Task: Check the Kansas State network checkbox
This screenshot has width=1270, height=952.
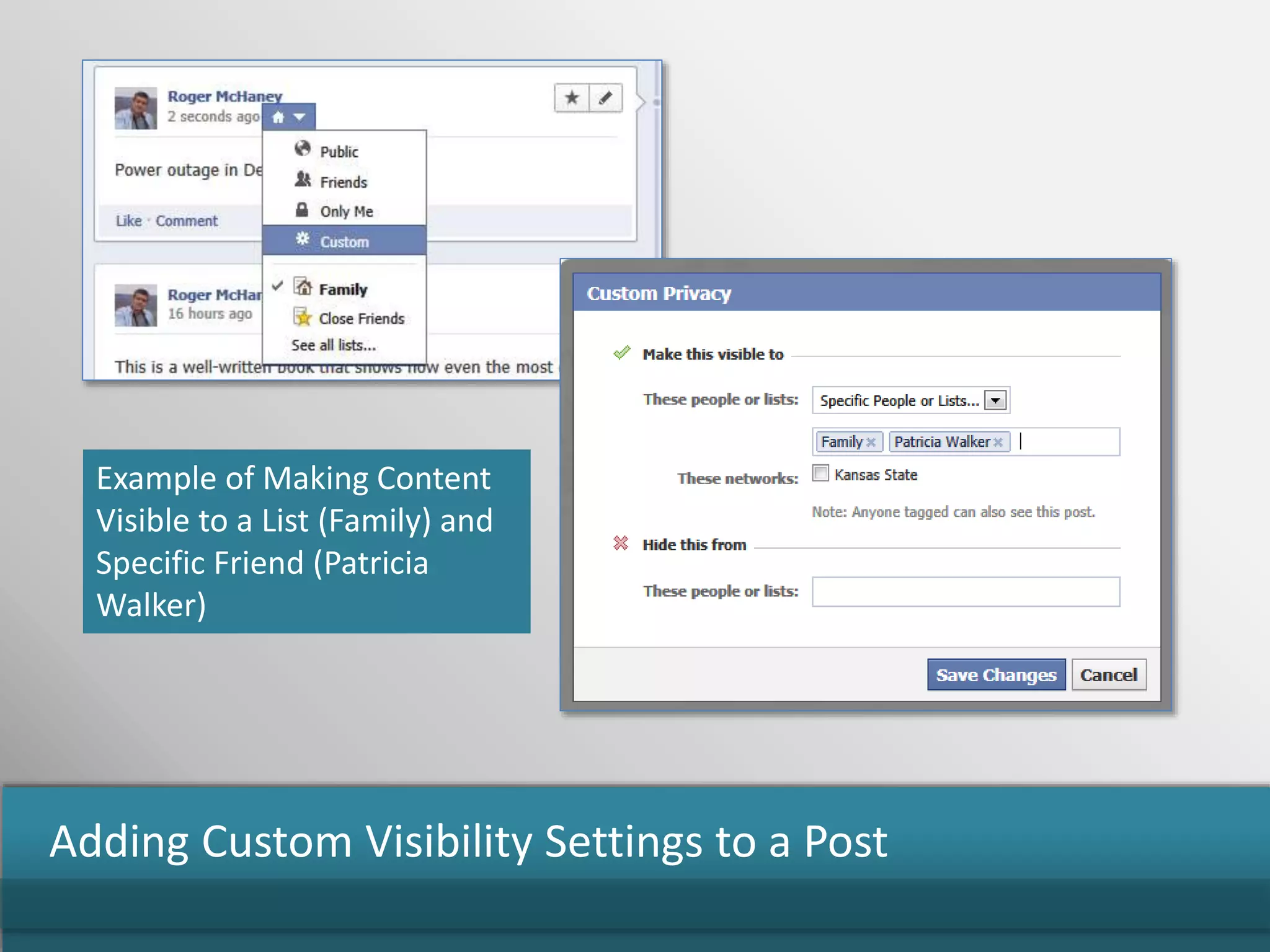Action: (820, 474)
